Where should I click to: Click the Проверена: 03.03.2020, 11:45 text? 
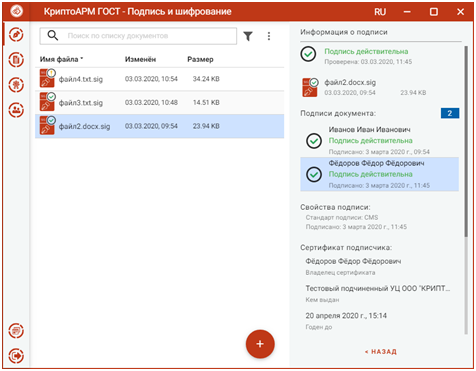(x=368, y=62)
